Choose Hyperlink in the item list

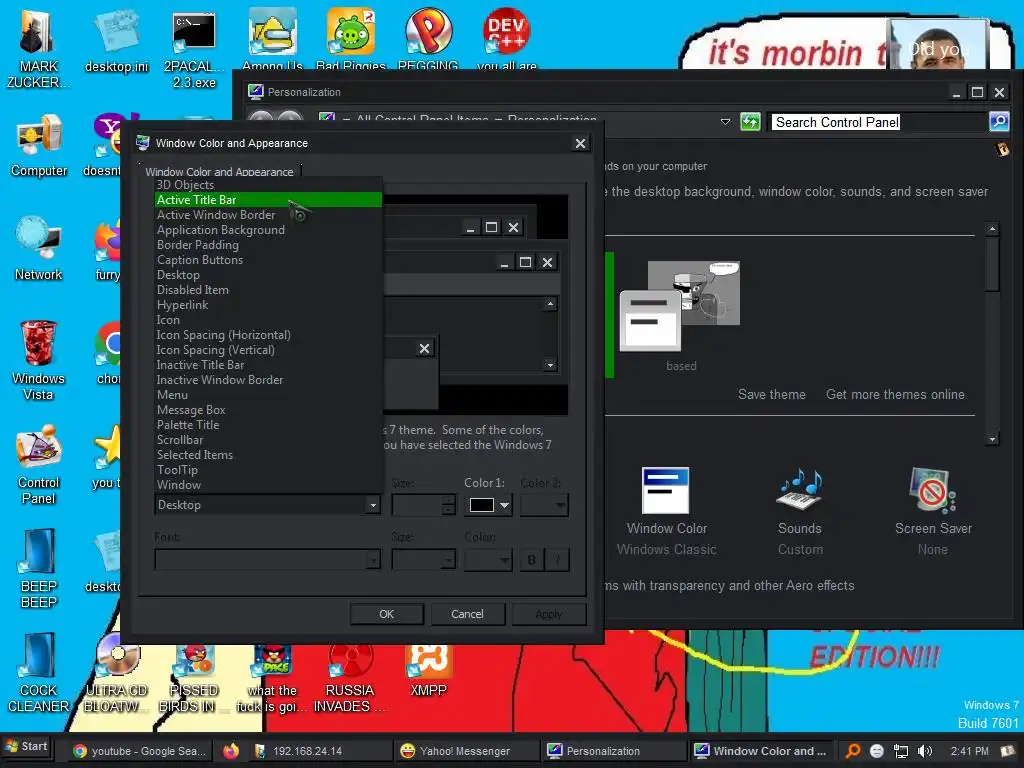tap(268, 305)
